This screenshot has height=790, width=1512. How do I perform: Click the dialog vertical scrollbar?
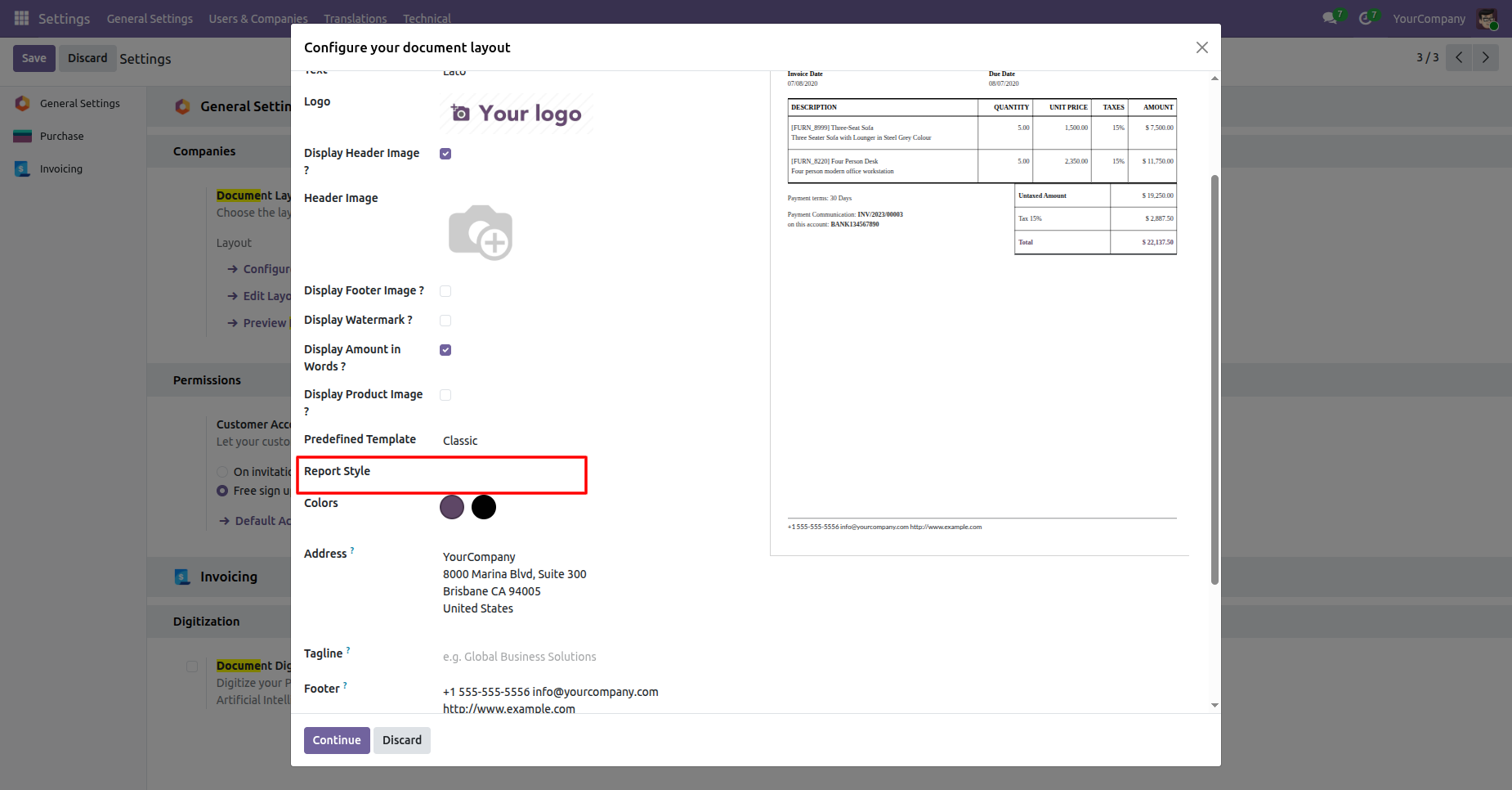(1215, 379)
